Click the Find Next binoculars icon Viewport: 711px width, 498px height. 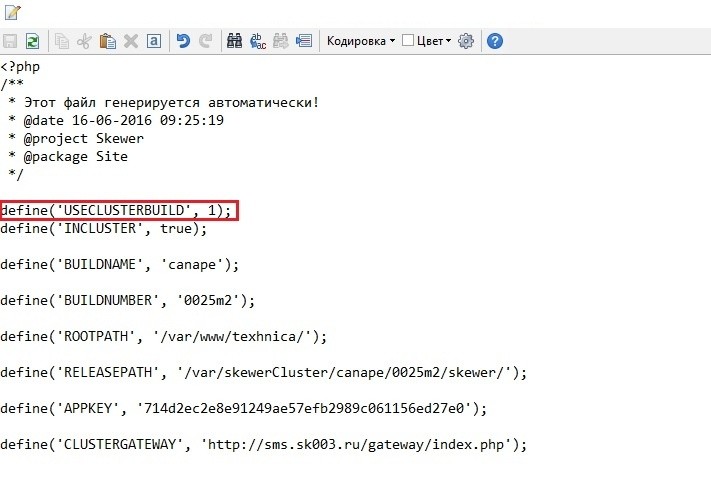pyautogui.click(x=281, y=41)
